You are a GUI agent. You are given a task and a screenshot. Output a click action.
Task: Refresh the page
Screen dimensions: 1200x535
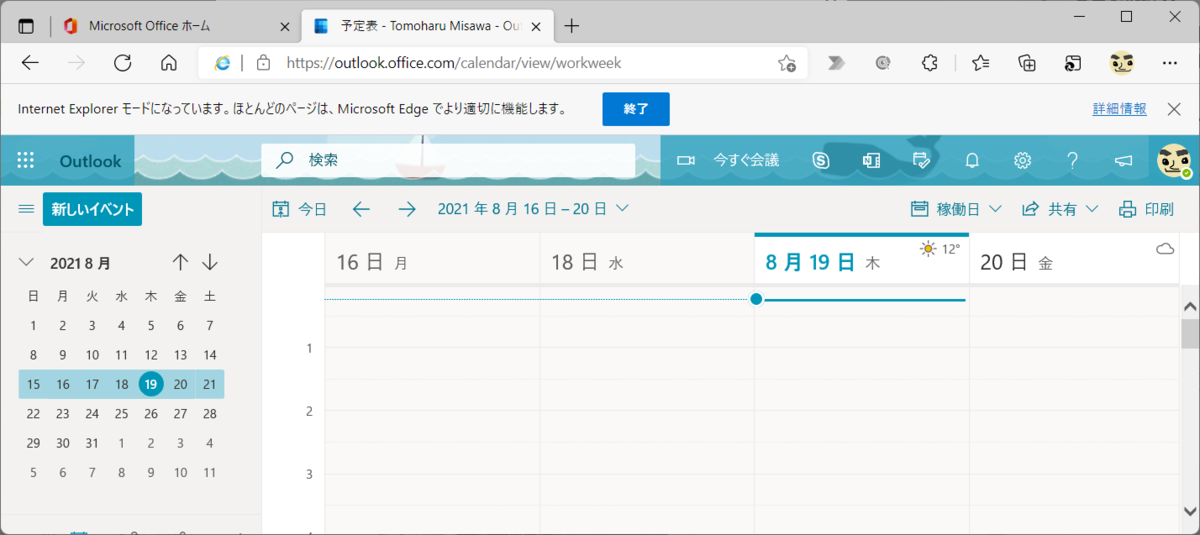coord(122,63)
